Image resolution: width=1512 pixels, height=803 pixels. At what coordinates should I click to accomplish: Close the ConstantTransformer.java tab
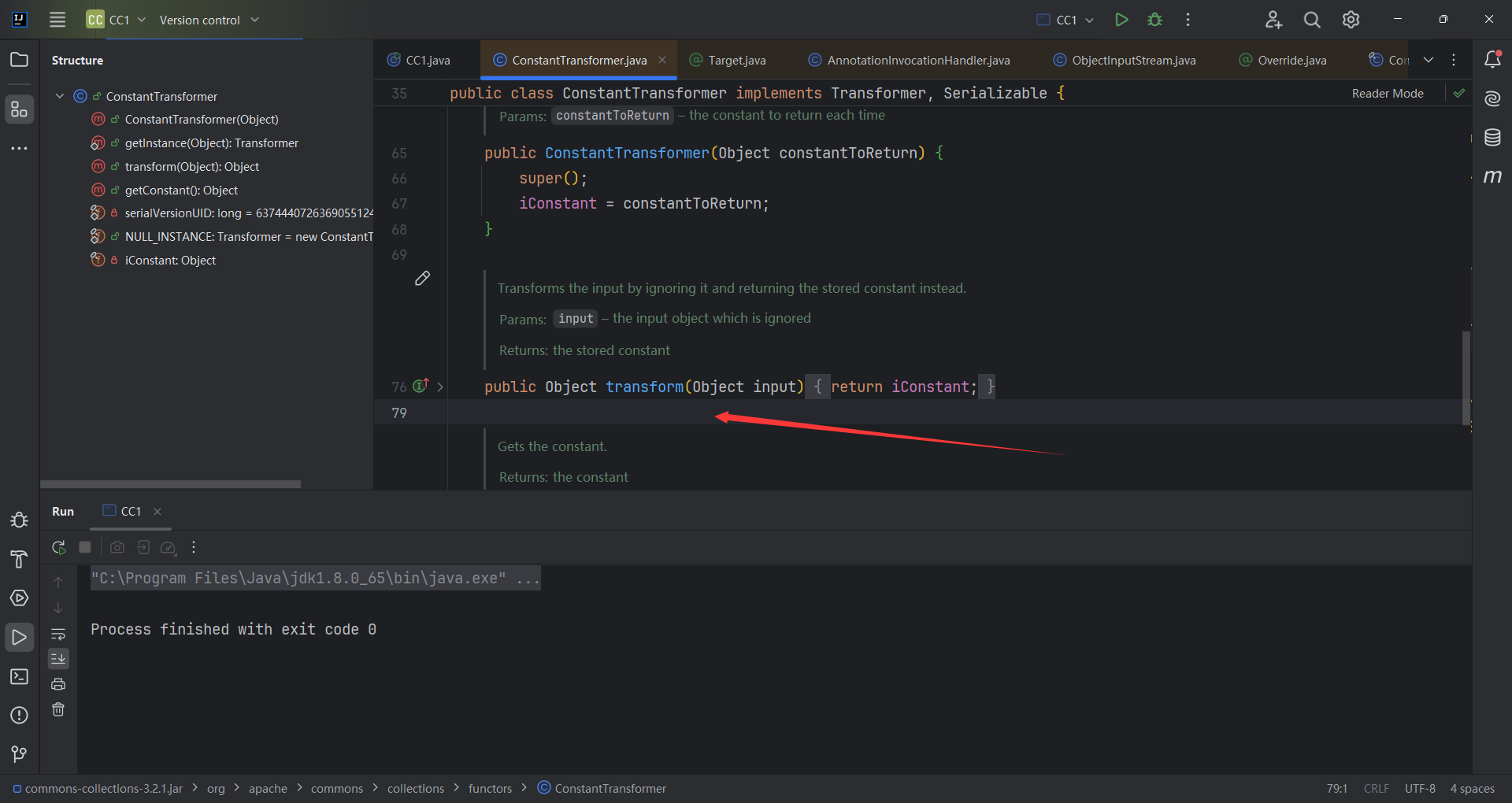[x=662, y=60]
